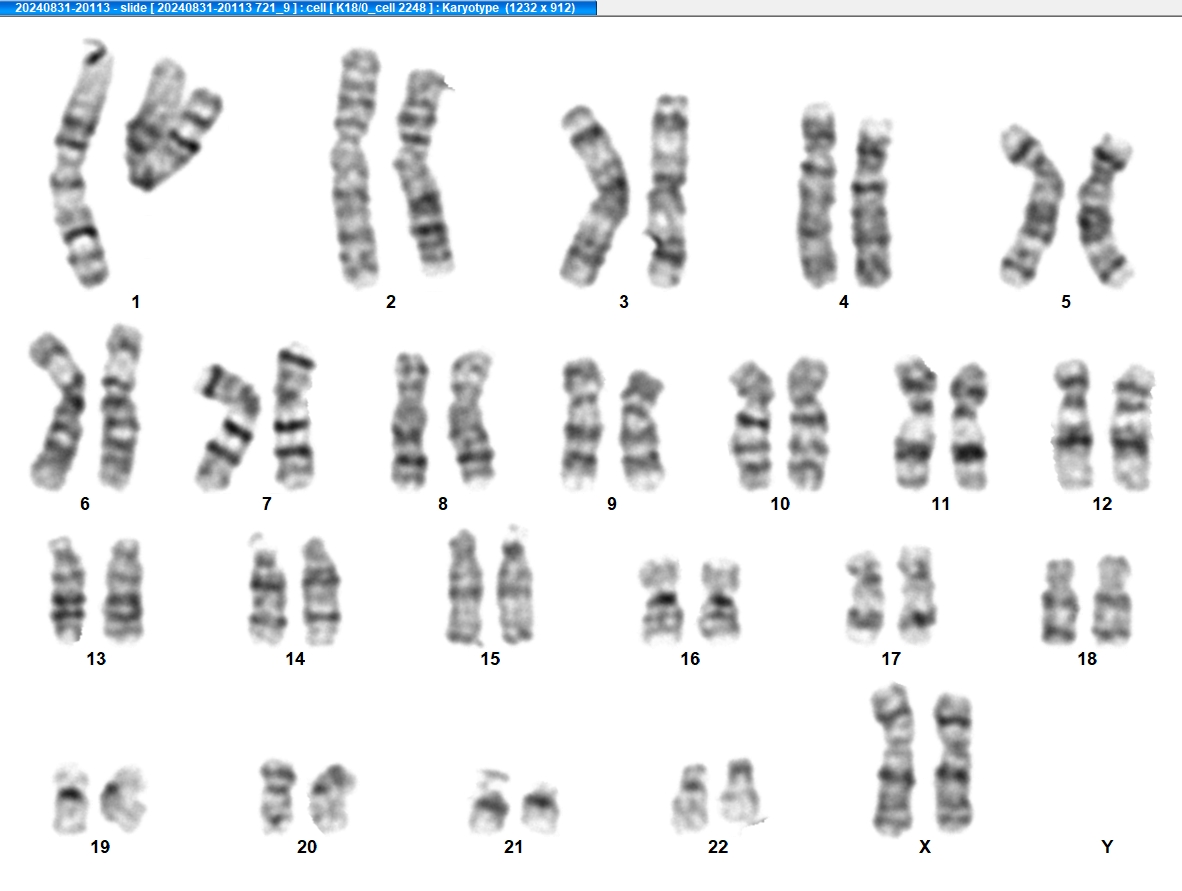Click the left chromosome 1 image
The width and height of the screenshot is (1182, 891).
click(x=81, y=164)
